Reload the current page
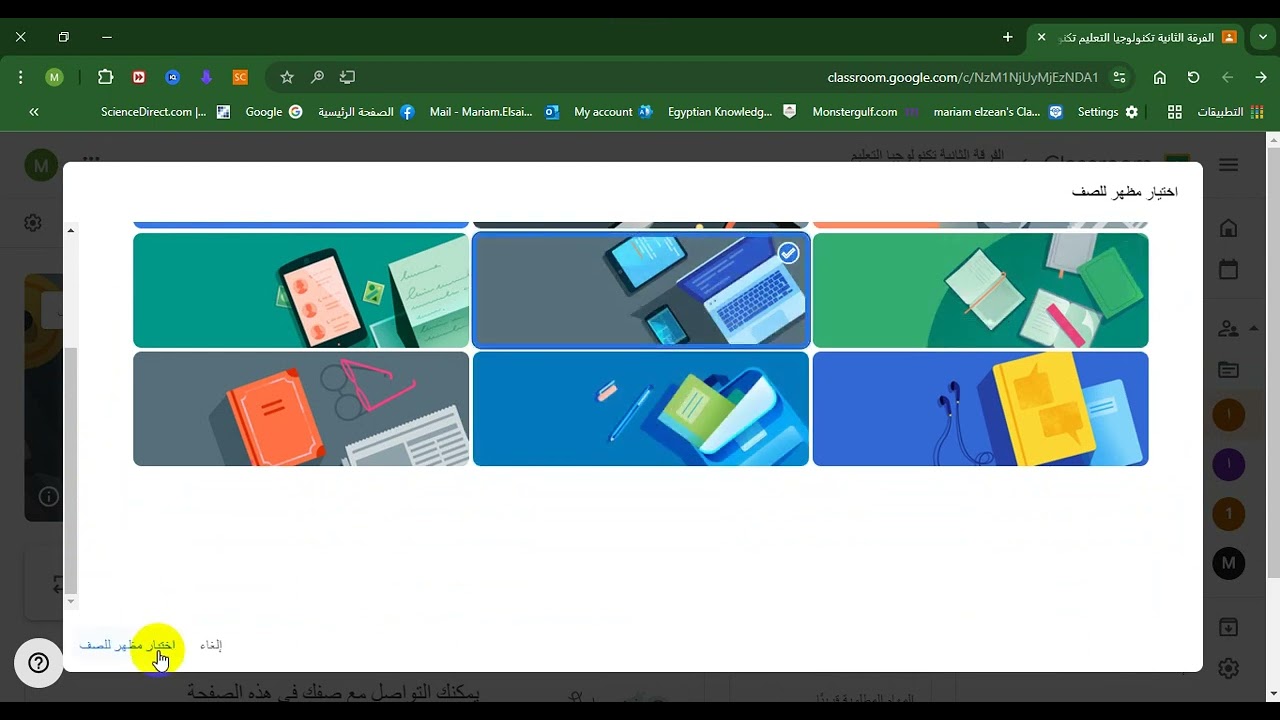 [x=1193, y=77]
